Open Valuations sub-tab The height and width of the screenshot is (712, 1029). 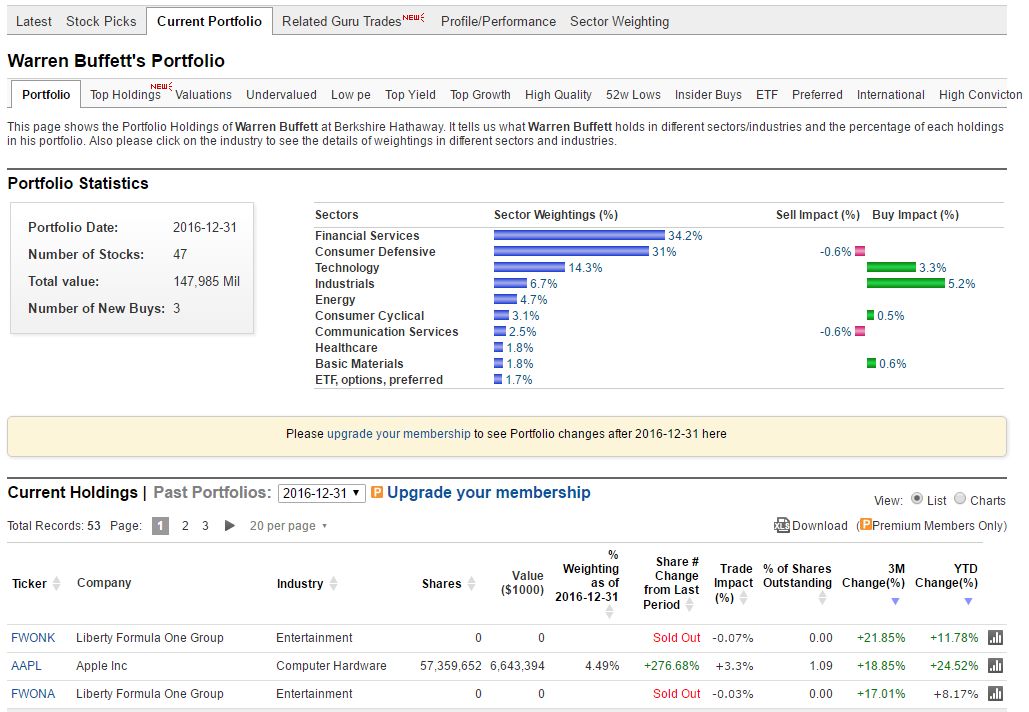click(203, 94)
